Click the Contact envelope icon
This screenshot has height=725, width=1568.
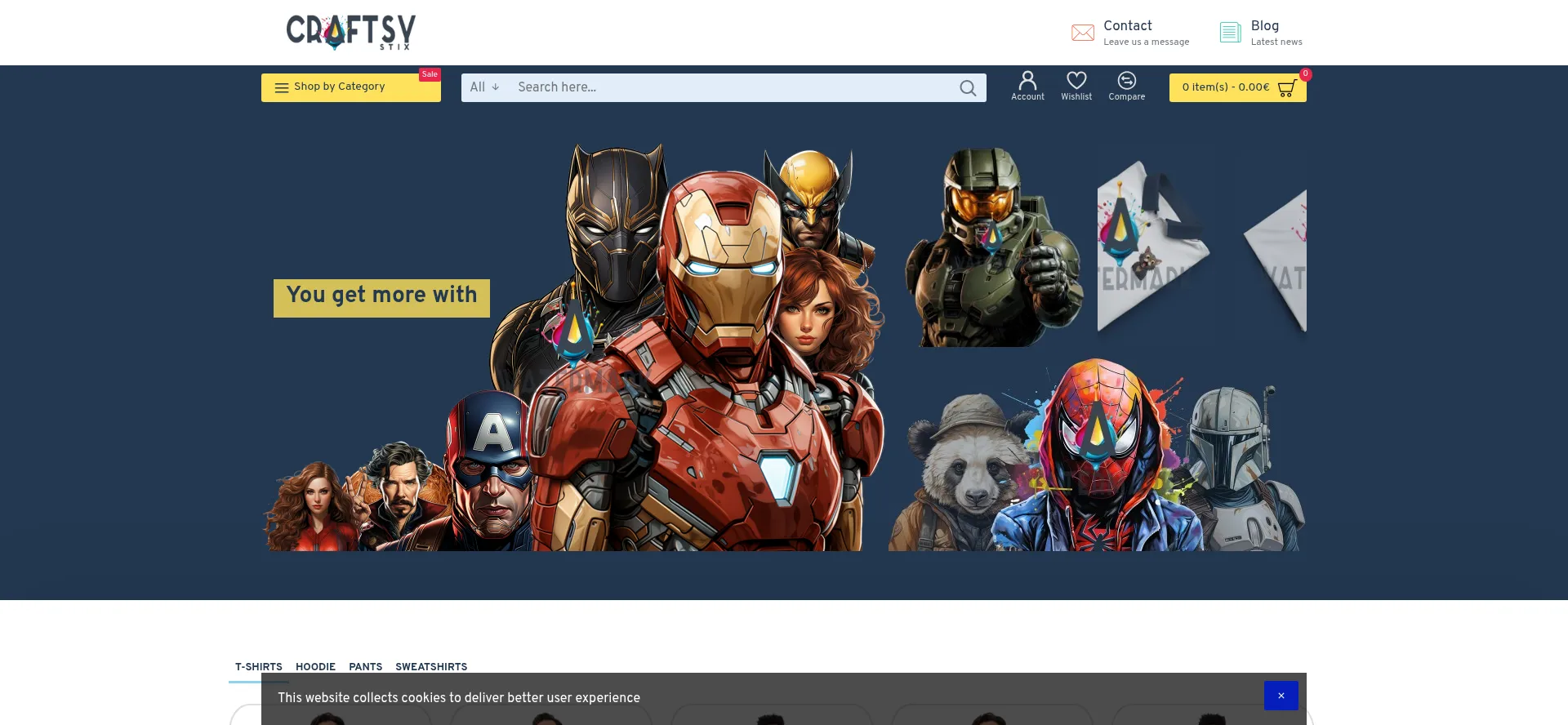pos(1083,33)
